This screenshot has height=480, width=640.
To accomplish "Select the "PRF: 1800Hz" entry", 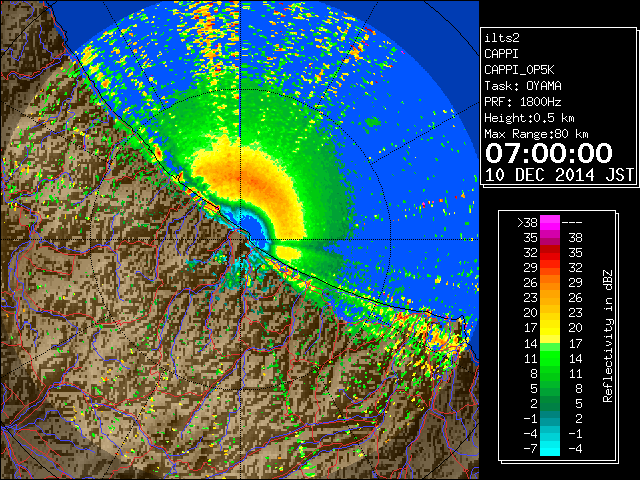I will [523, 102].
